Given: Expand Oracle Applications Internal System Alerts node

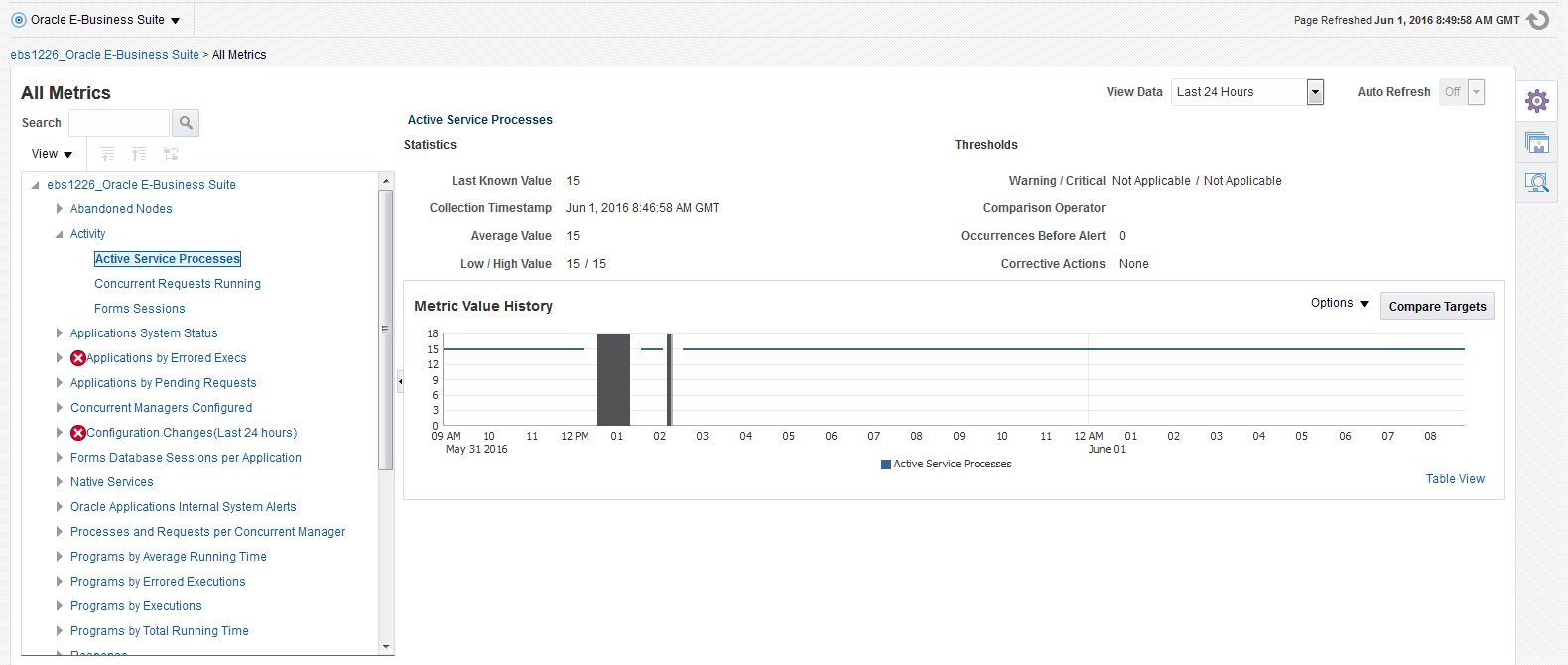Looking at the screenshot, I should (x=60, y=507).
